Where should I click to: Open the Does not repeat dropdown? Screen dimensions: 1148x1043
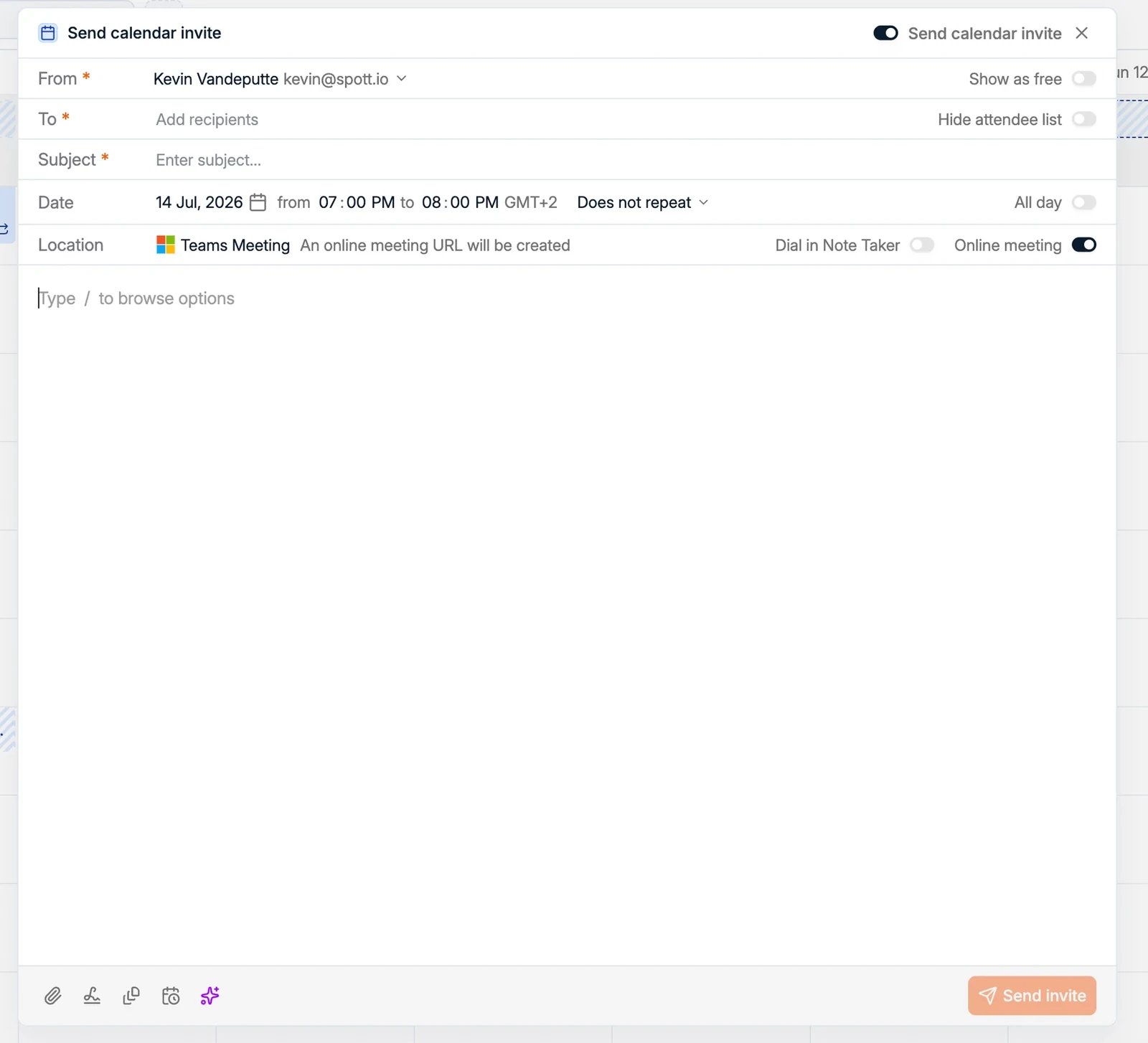(x=643, y=202)
